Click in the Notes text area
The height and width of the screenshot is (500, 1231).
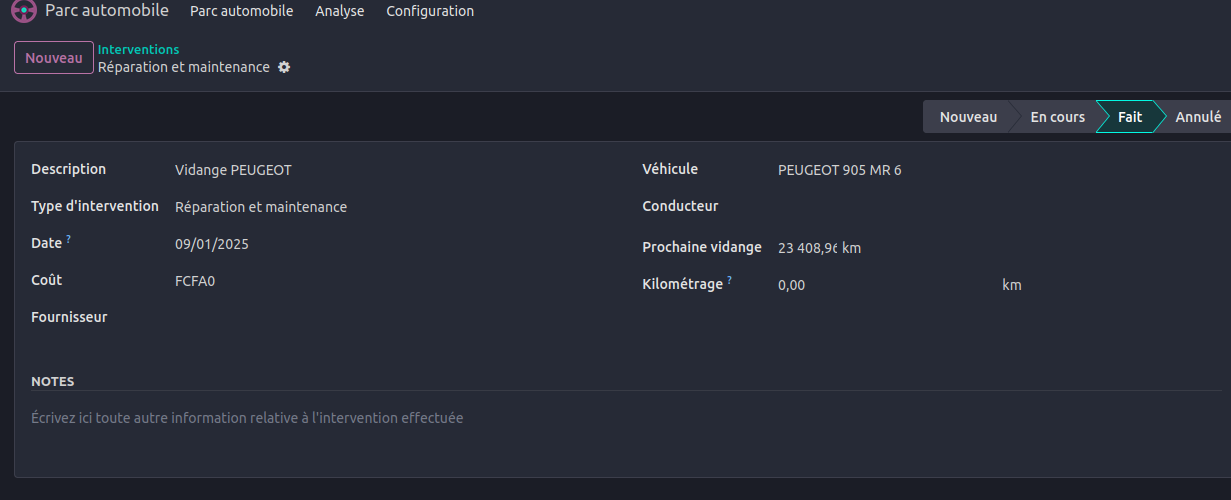pyautogui.click(x=620, y=418)
